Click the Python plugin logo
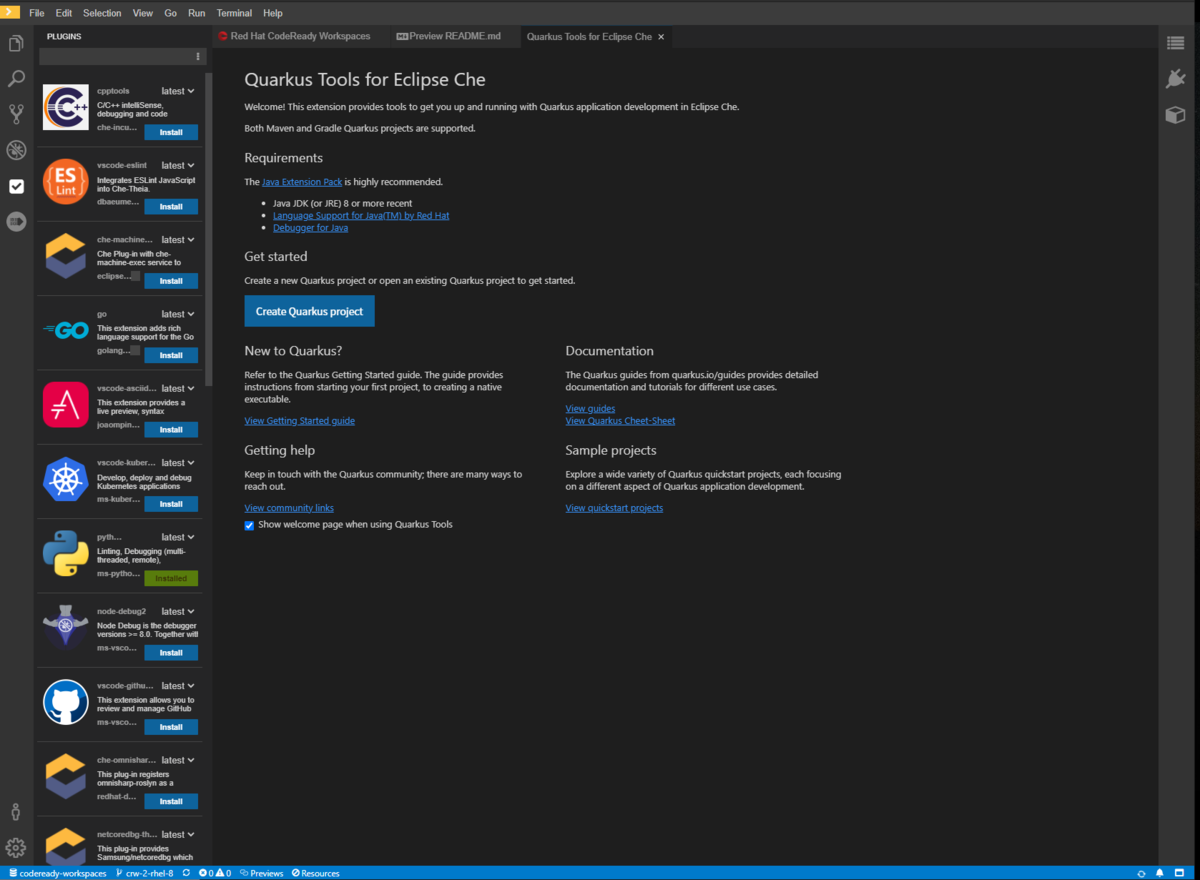Screen dimensions: 1200x880 66,553
